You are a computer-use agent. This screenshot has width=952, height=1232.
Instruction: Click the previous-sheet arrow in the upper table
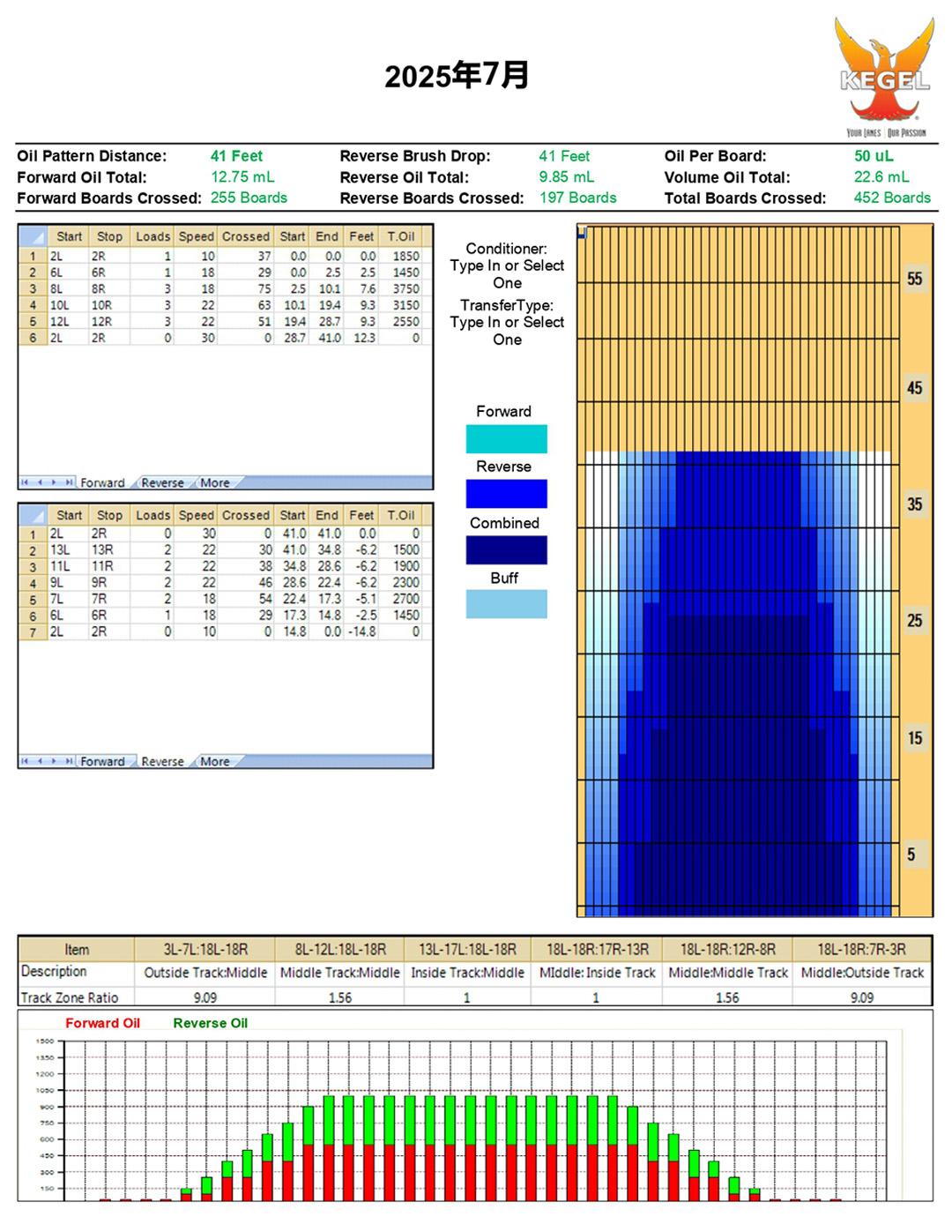(x=40, y=482)
